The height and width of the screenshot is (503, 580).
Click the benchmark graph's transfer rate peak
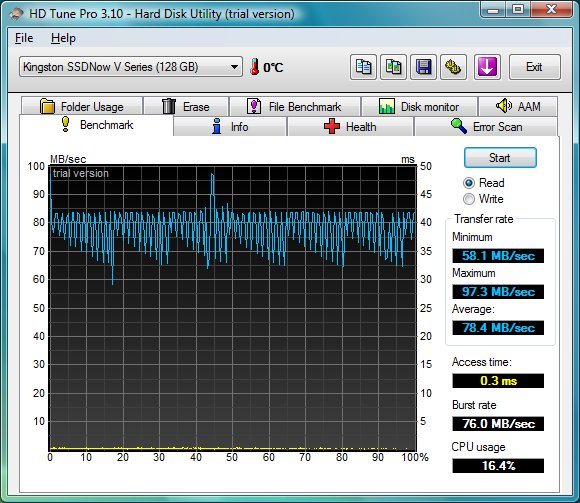click(212, 175)
